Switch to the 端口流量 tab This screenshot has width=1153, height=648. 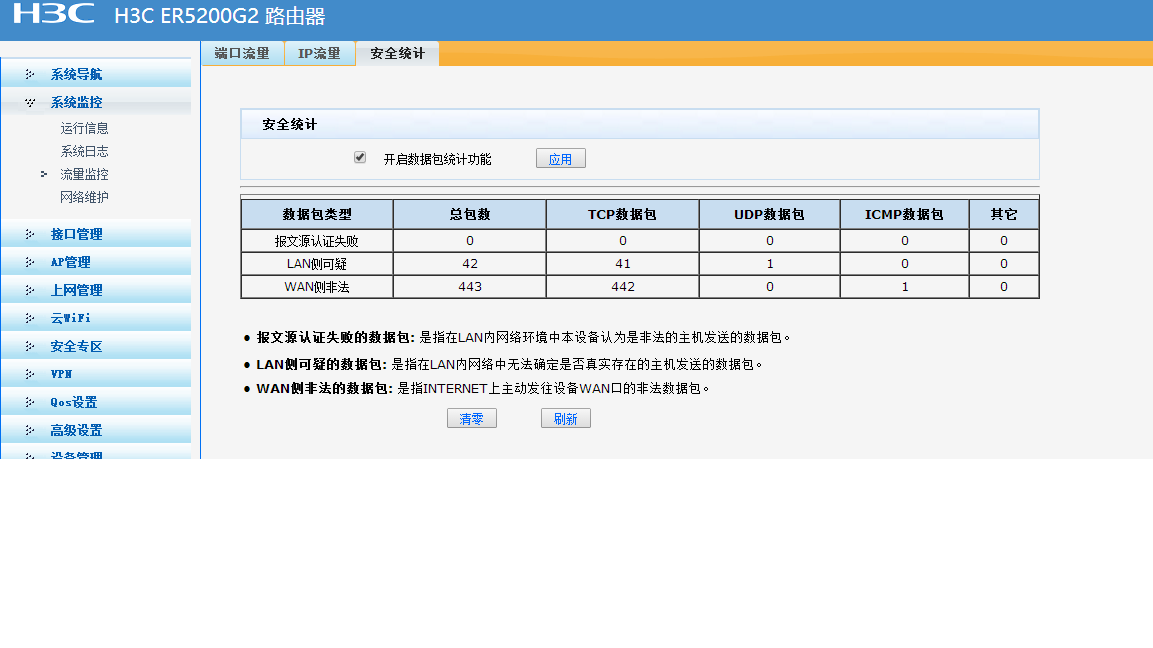point(241,53)
